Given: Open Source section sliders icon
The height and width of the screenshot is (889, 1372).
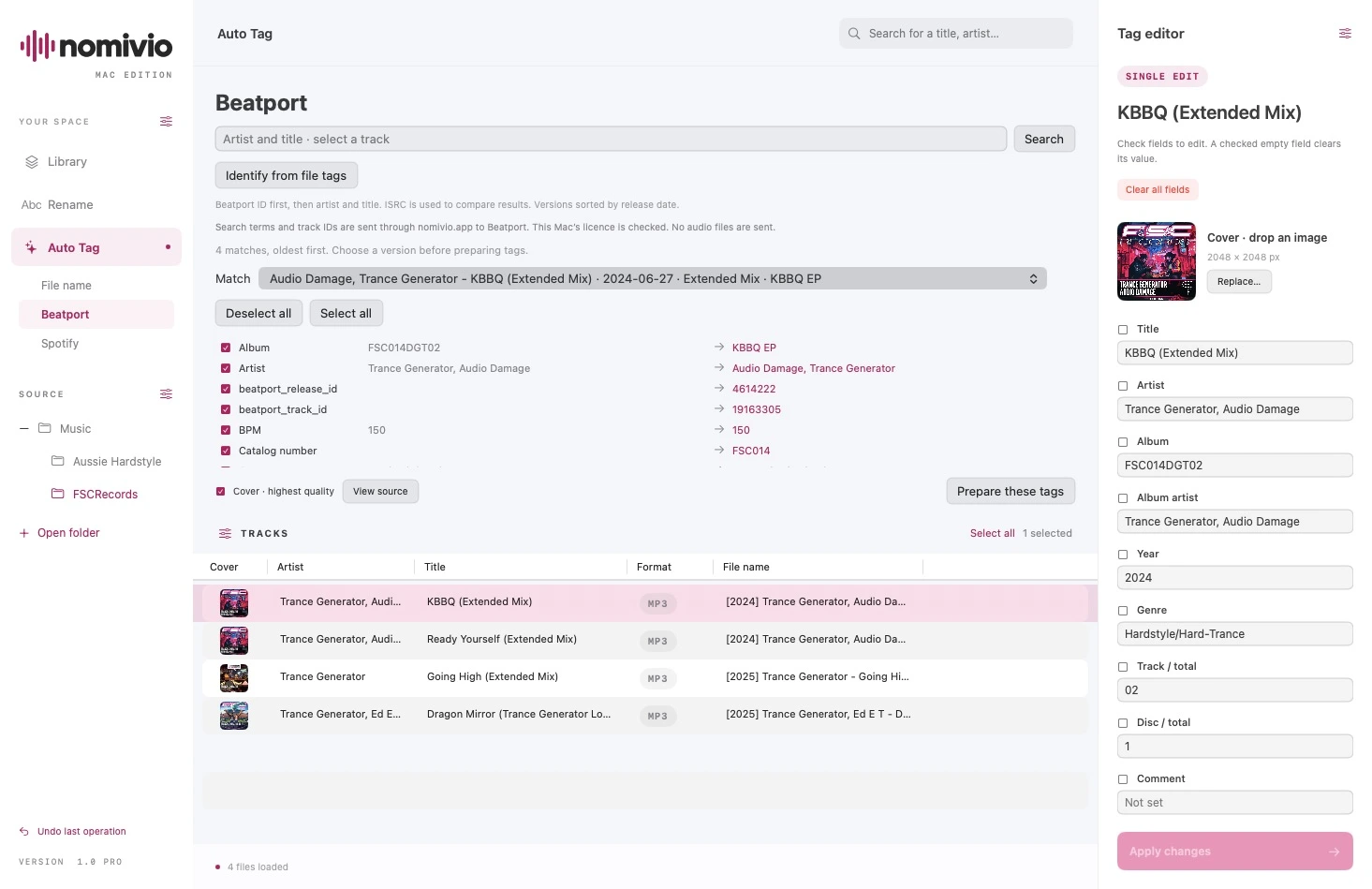Looking at the screenshot, I should click(166, 394).
